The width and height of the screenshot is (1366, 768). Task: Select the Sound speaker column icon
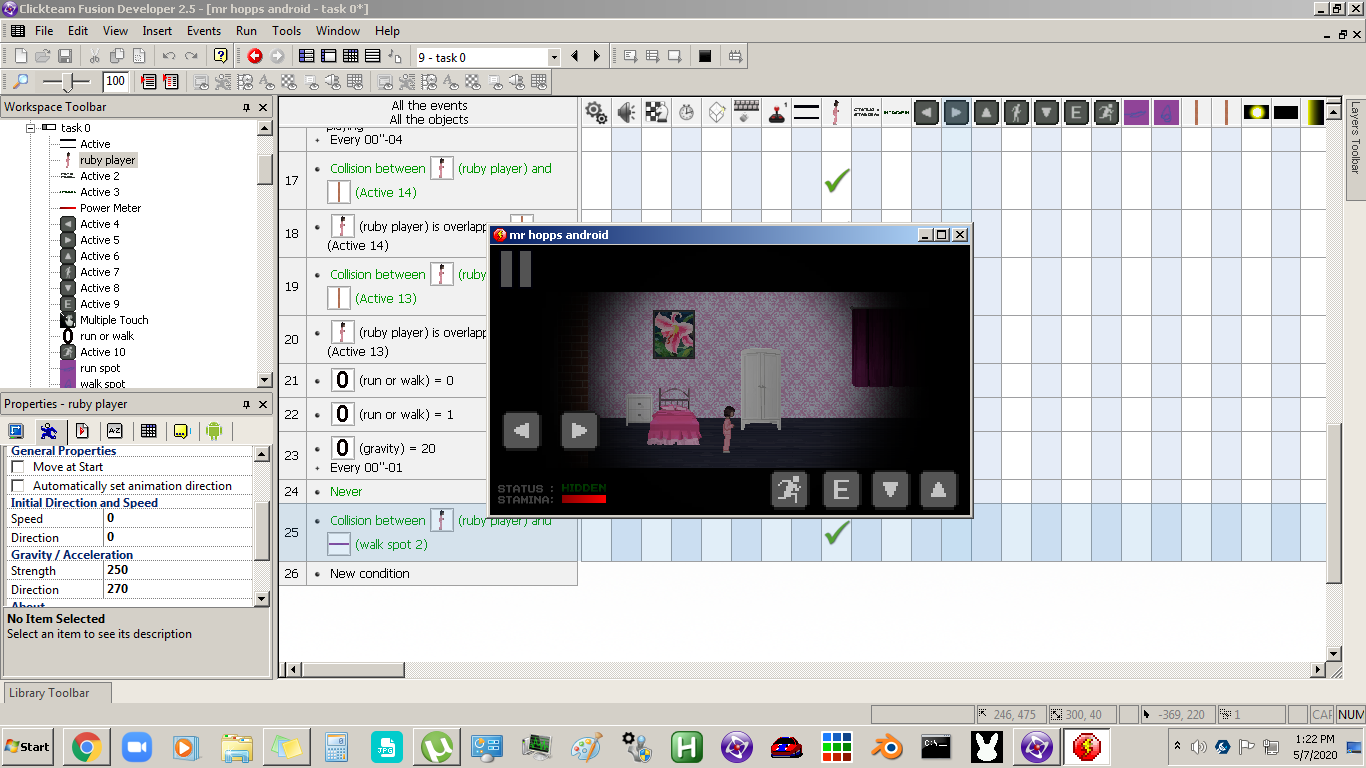[x=626, y=112]
